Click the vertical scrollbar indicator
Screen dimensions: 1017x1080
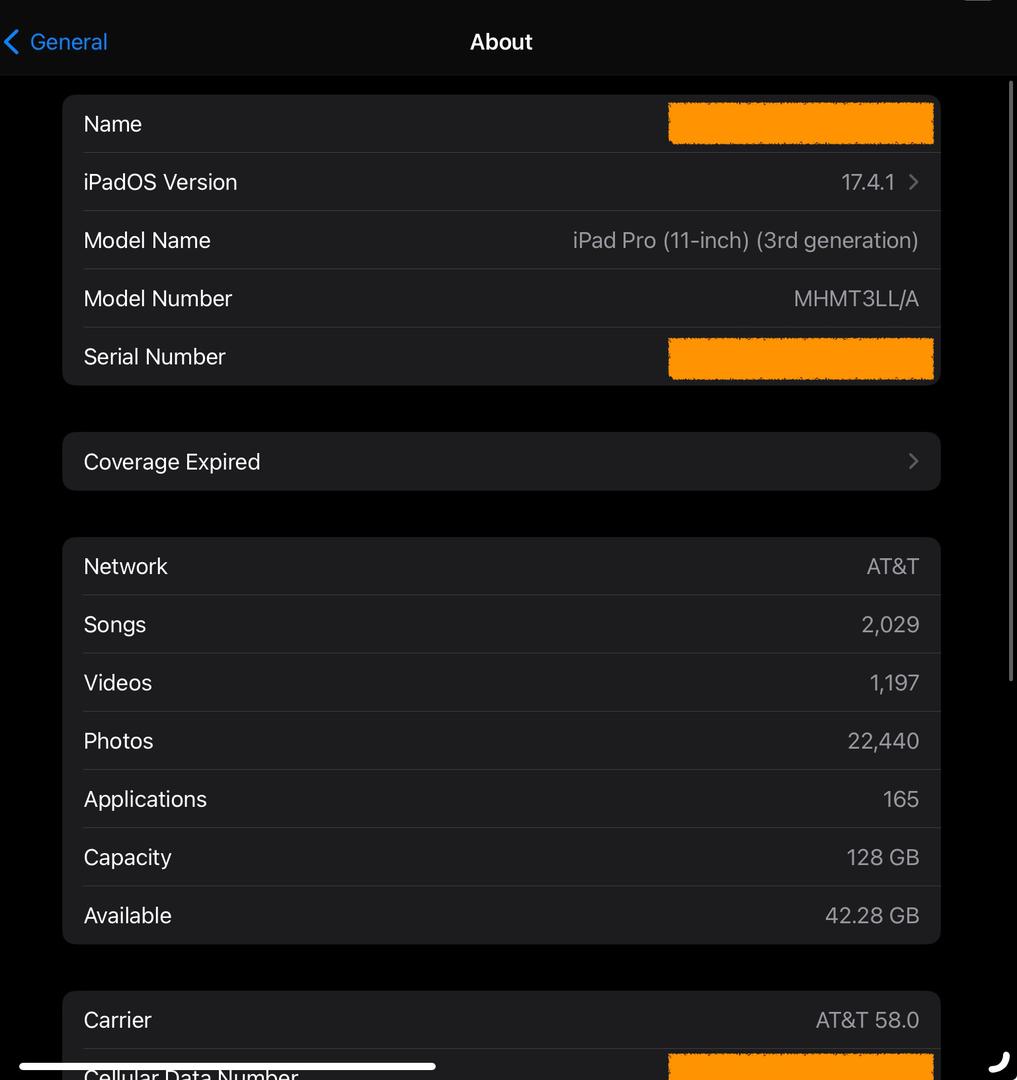pos(1012,380)
